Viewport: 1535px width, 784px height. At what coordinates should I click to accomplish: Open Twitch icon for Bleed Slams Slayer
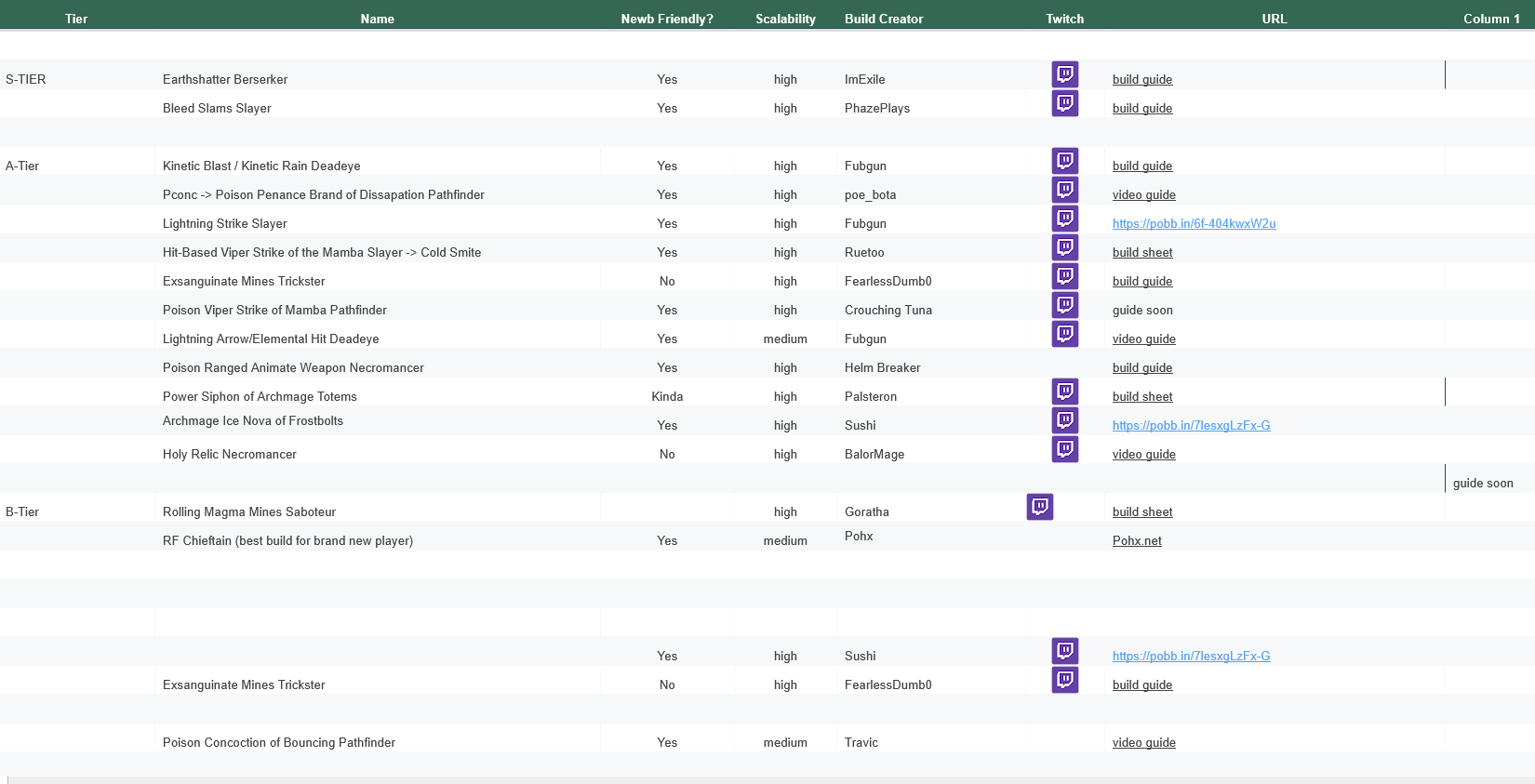point(1065,103)
